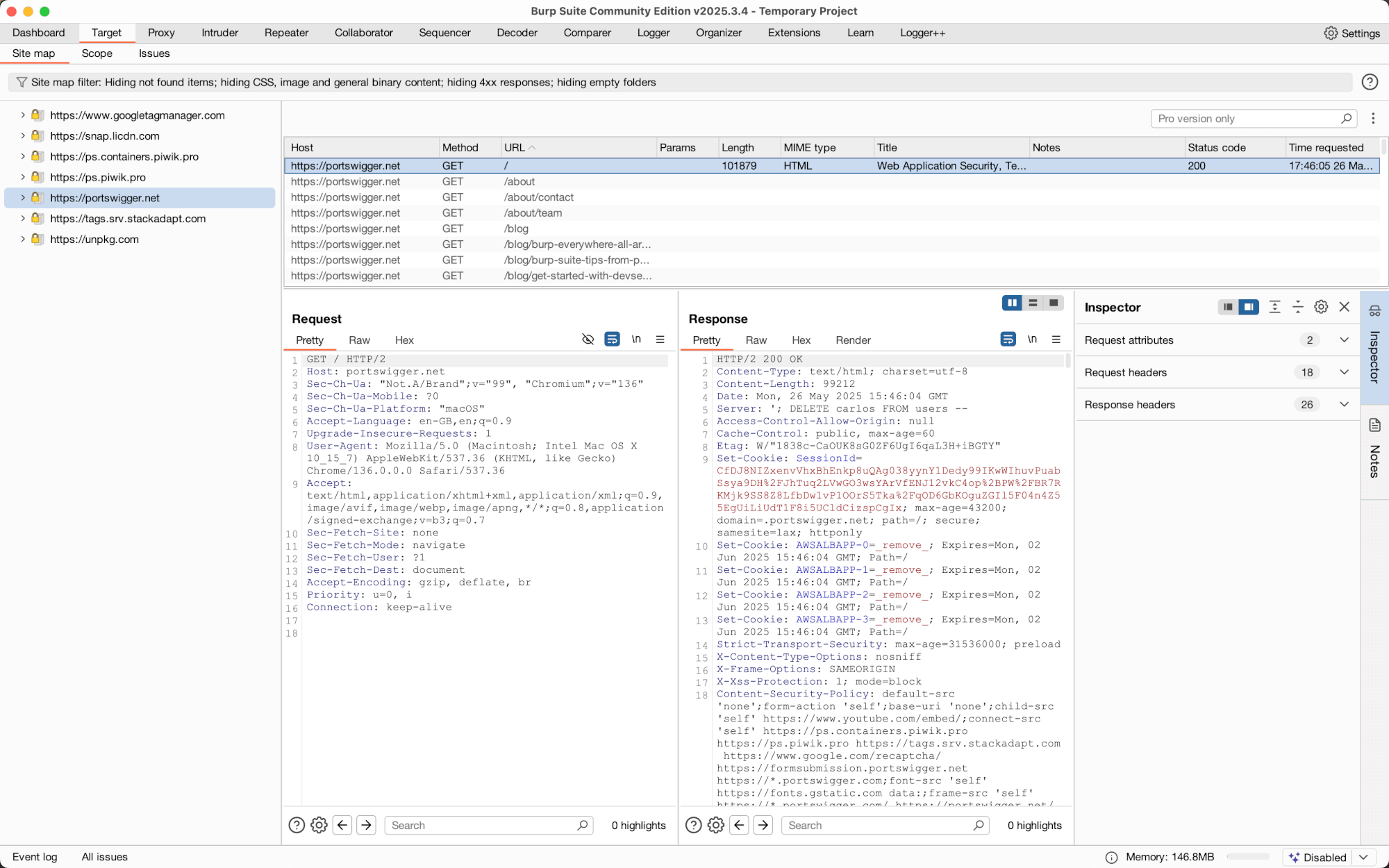Click the Response search input field
Image resolution: width=1389 pixels, height=868 pixels.
885,825
